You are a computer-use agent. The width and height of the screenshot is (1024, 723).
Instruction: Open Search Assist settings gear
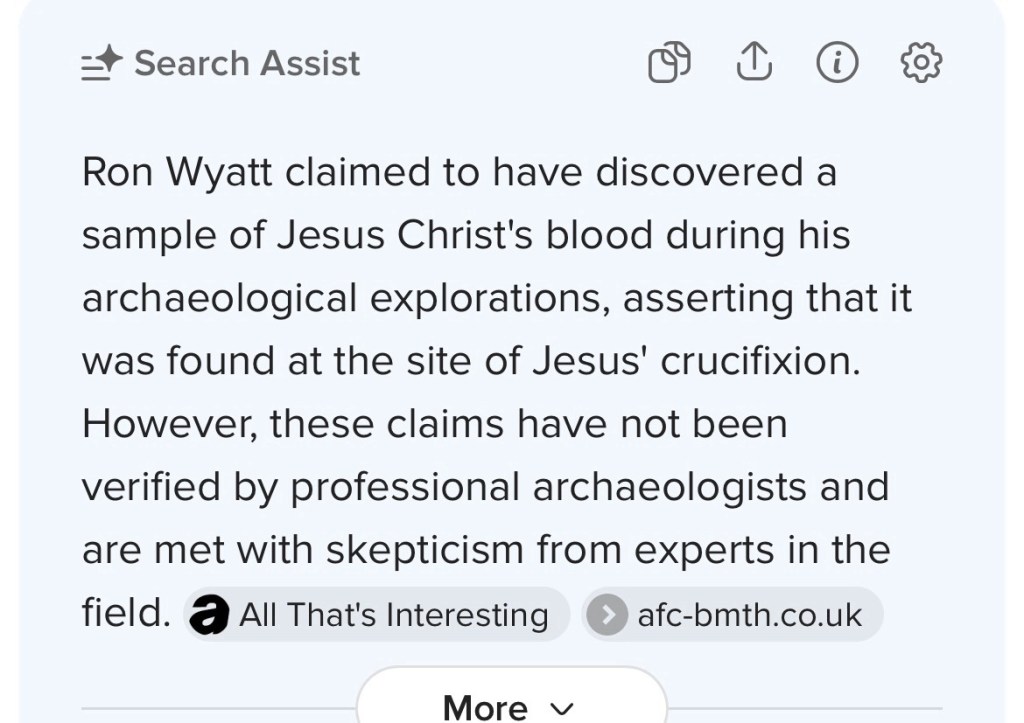click(x=921, y=63)
